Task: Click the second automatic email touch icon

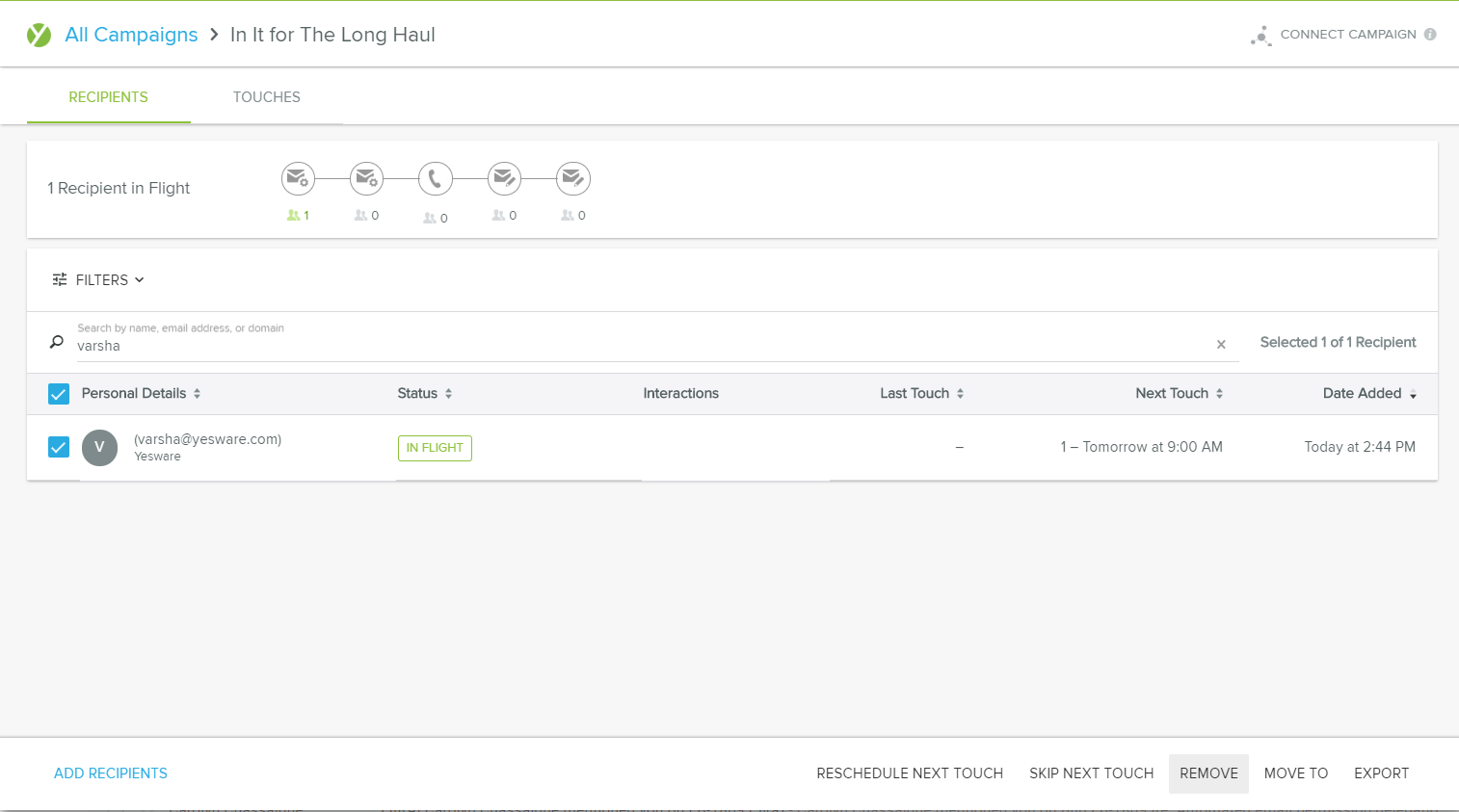Action: [x=366, y=178]
